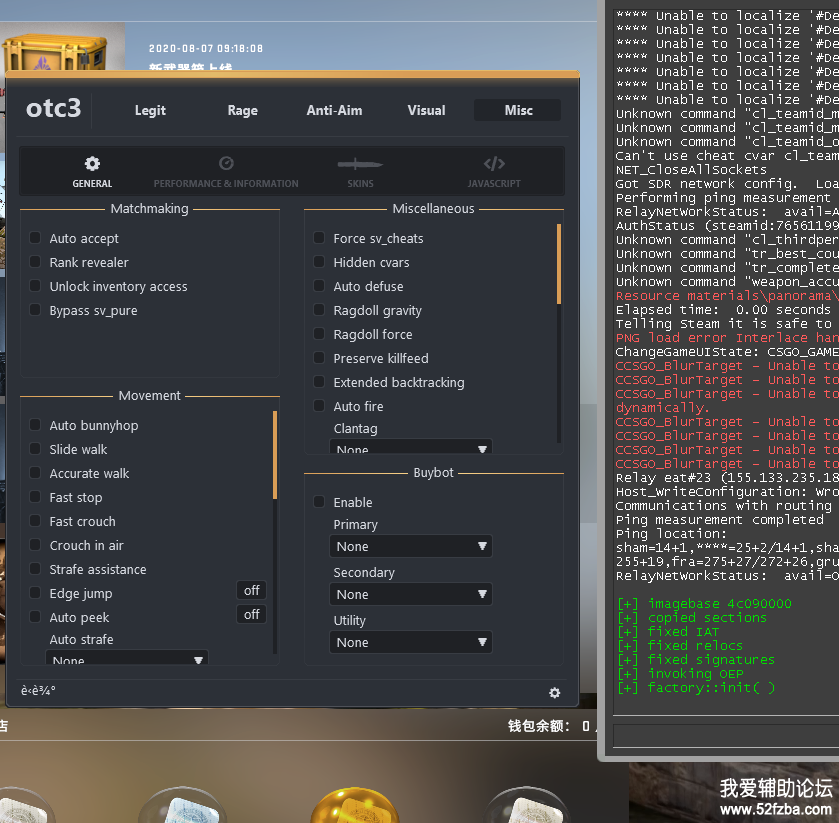Click 'factory::init( )' line in console

click(x=696, y=688)
